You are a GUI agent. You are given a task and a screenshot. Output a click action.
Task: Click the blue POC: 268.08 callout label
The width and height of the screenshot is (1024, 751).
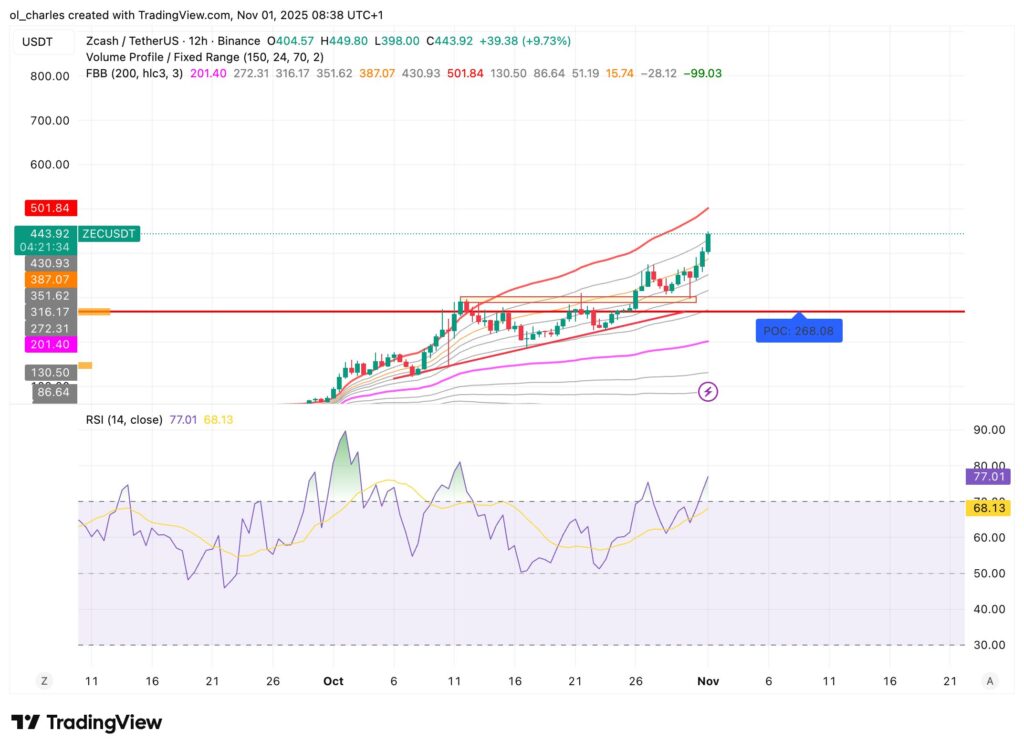[799, 330]
